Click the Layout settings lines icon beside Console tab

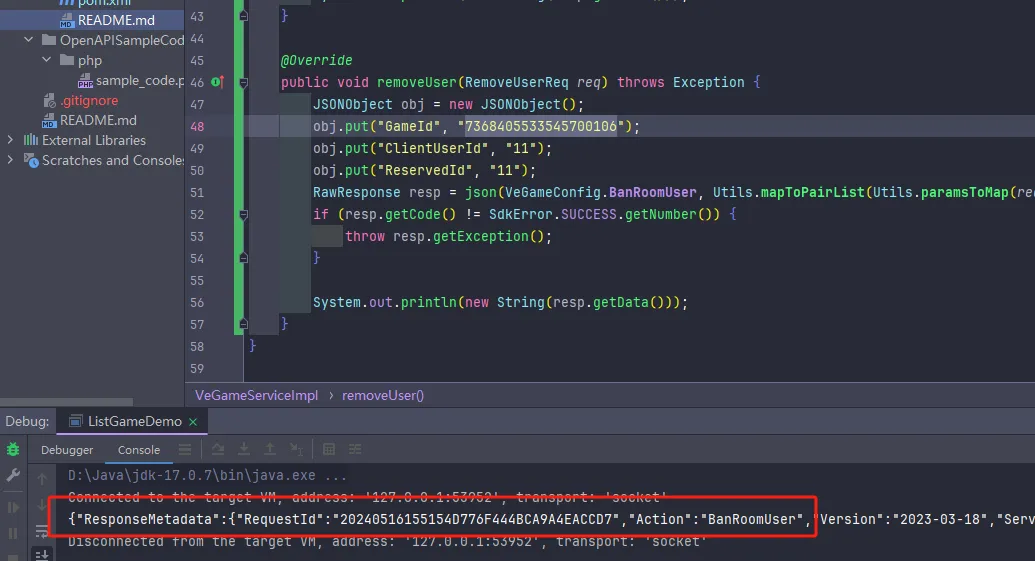(x=185, y=449)
